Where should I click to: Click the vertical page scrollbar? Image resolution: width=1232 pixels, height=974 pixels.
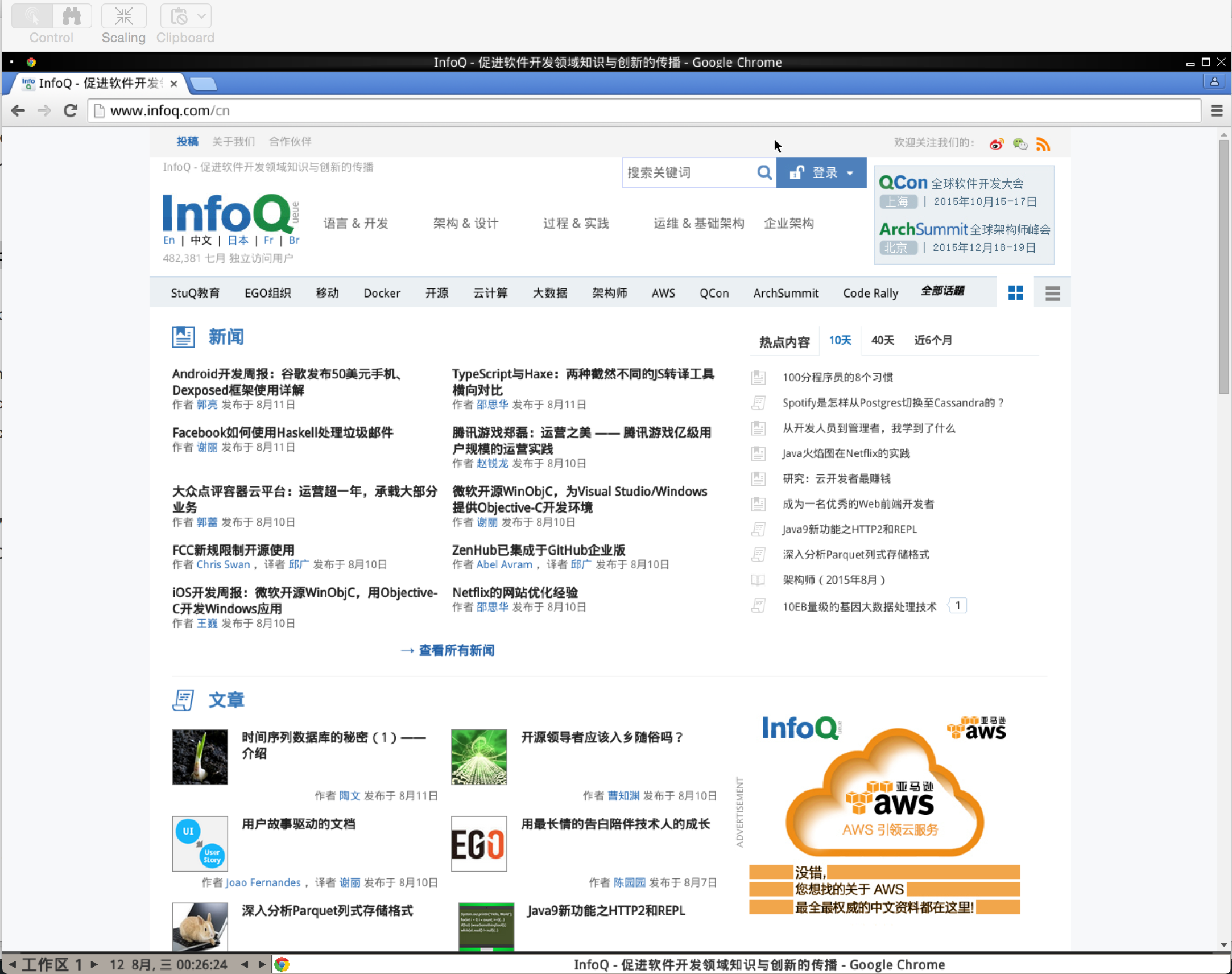(1223, 267)
